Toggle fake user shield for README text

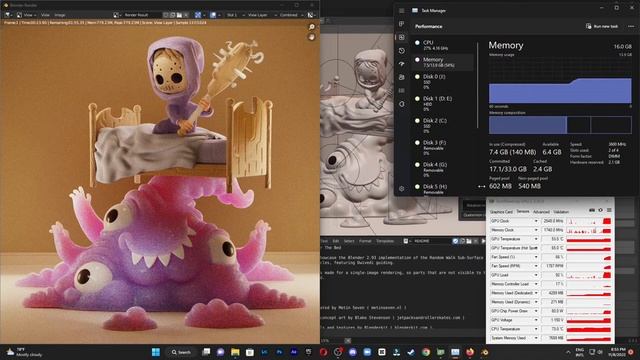coord(455,241)
